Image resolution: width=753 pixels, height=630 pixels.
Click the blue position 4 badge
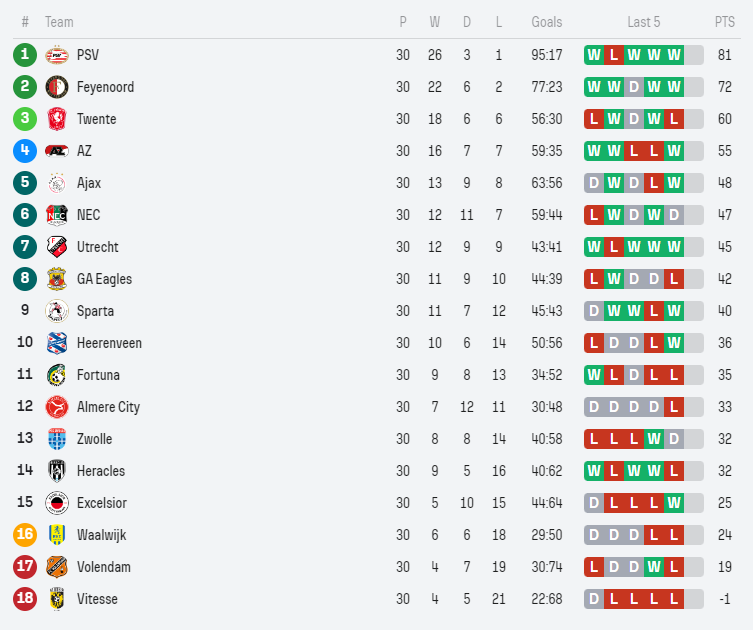[25, 150]
